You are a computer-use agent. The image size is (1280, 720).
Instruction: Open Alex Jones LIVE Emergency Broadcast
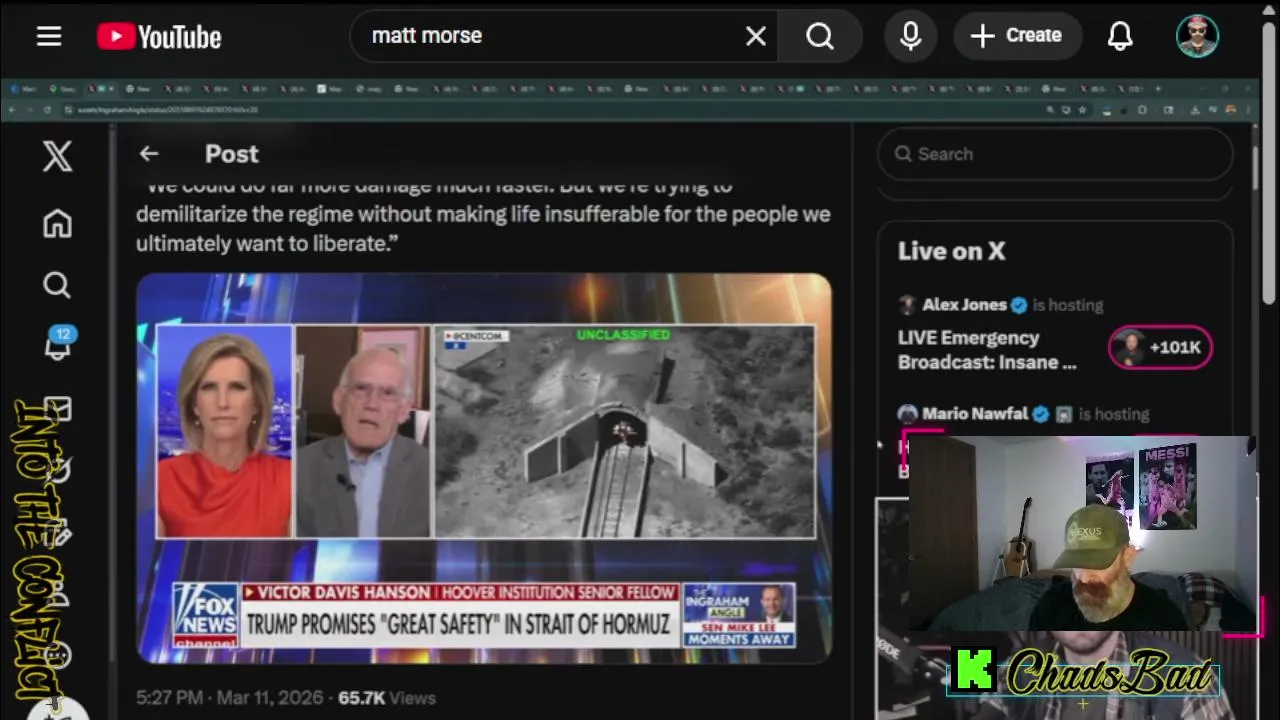(988, 350)
